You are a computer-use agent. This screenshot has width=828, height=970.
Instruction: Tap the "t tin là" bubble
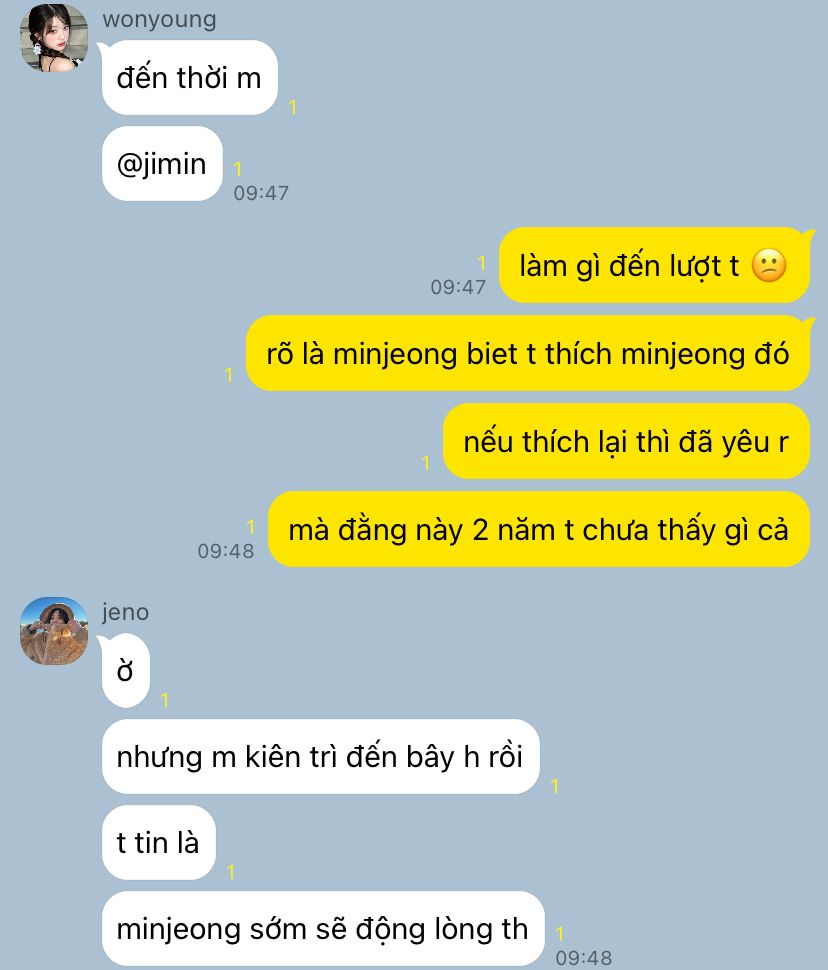click(x=158, y=843)
